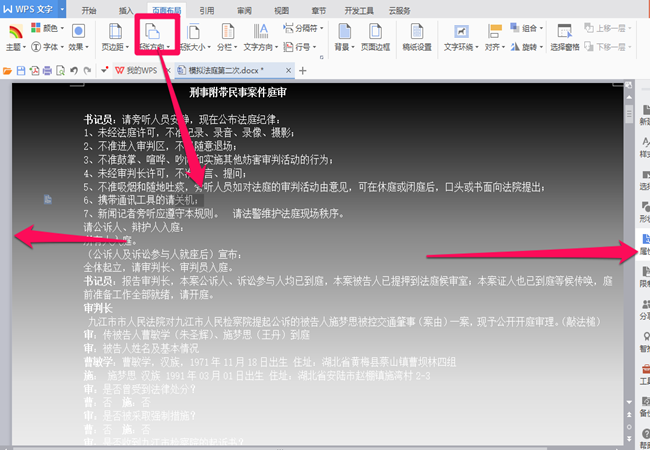Switch to the 插入 ribbon tab
Image resolution: width=650 pixels, height=450 pixels.
click(126, 10)
